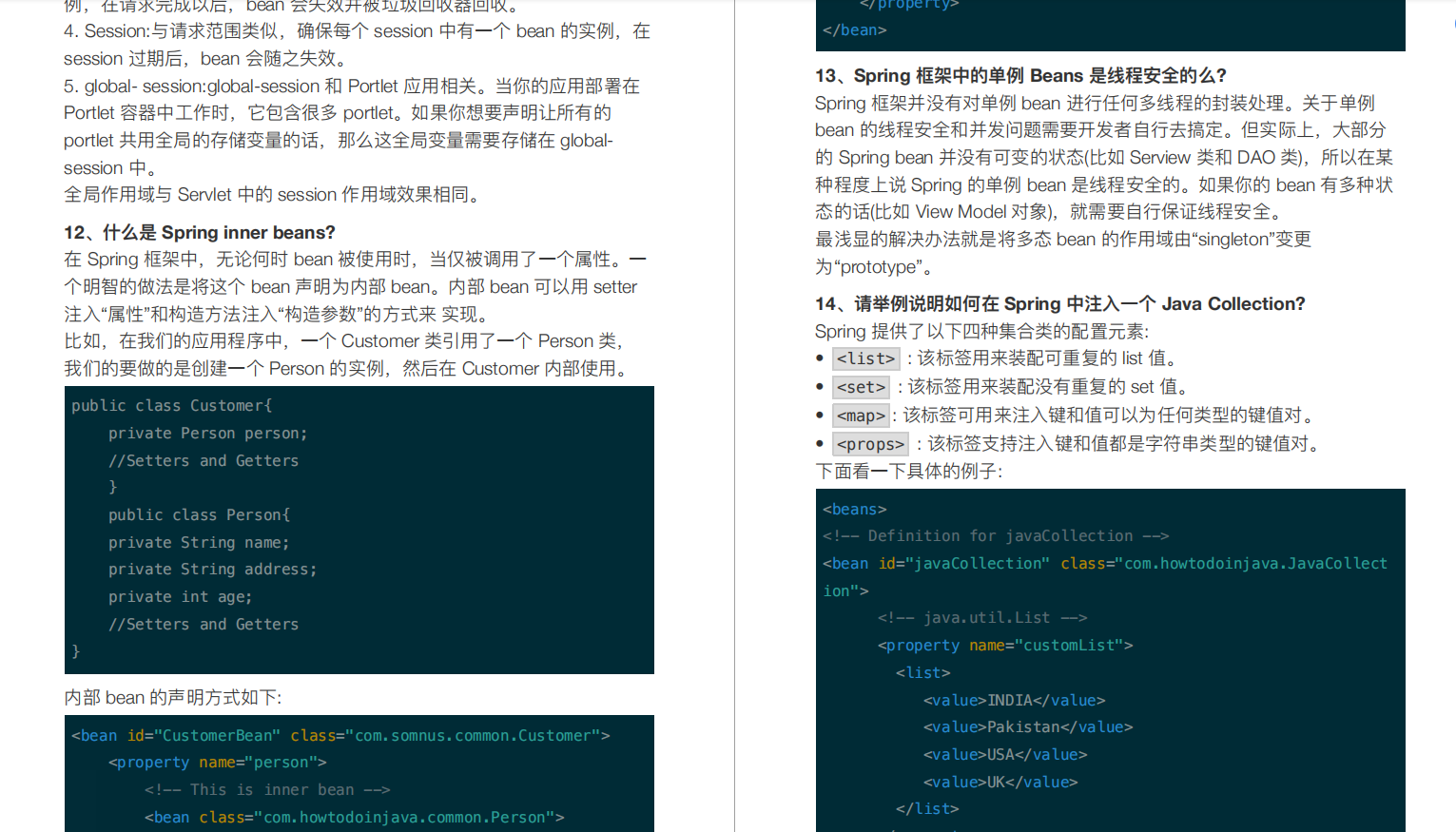Screen dimensions: 1456x832
Task: Click the value UK code line
Action: [1000, 782]
